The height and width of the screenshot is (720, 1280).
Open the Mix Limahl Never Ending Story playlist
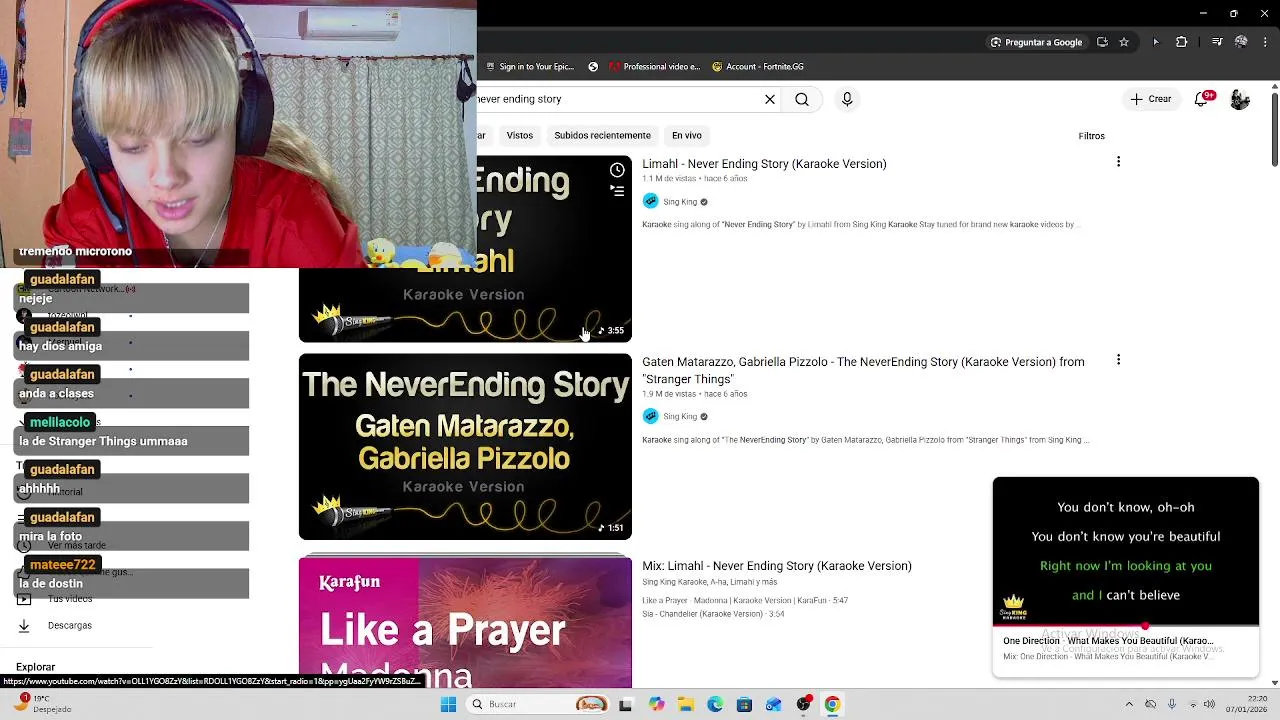777,566
